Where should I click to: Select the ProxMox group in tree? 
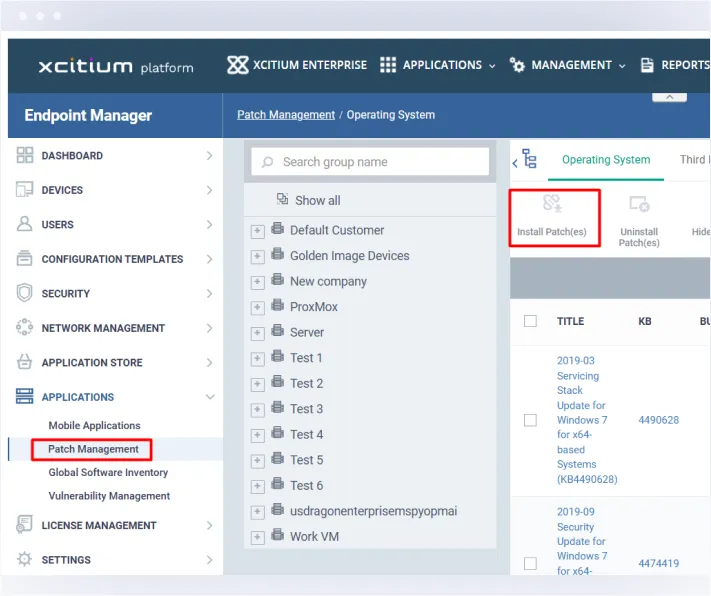(313, 307)
